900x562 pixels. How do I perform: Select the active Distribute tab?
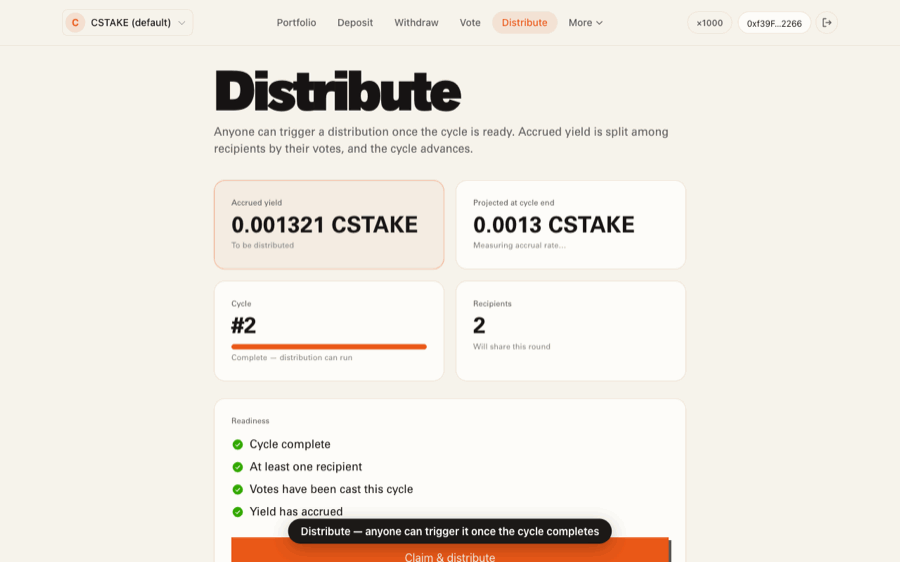[x=525, y=23]
